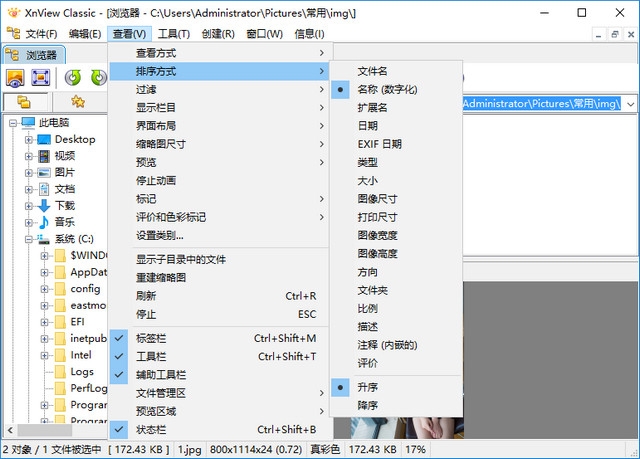Screen dimensions: 640x459
Task: Click the tree horizontal scrollbar thumb
Action: pyautogui.click(x=45, y=430)
